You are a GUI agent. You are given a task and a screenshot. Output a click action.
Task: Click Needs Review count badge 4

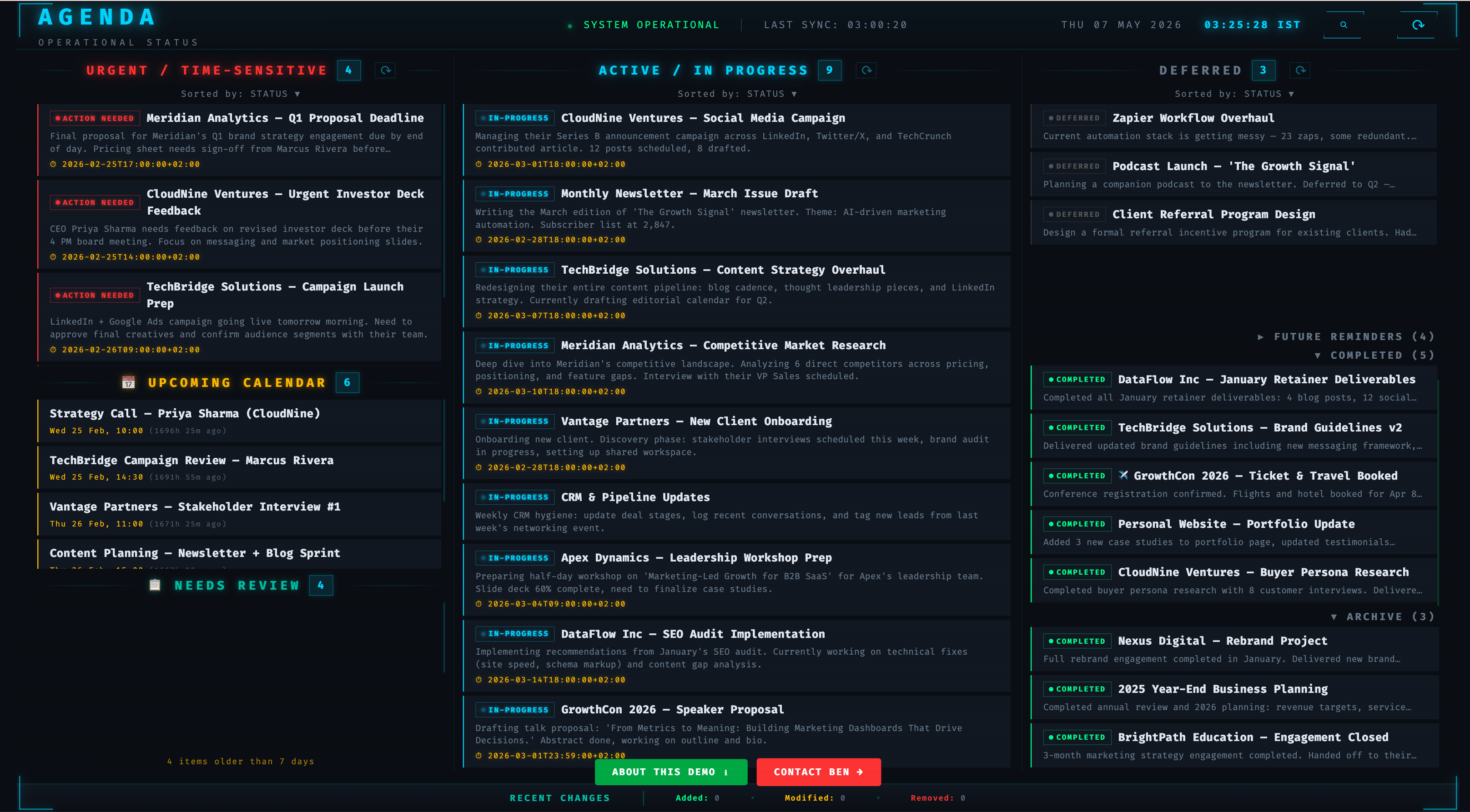coord(321,586)
